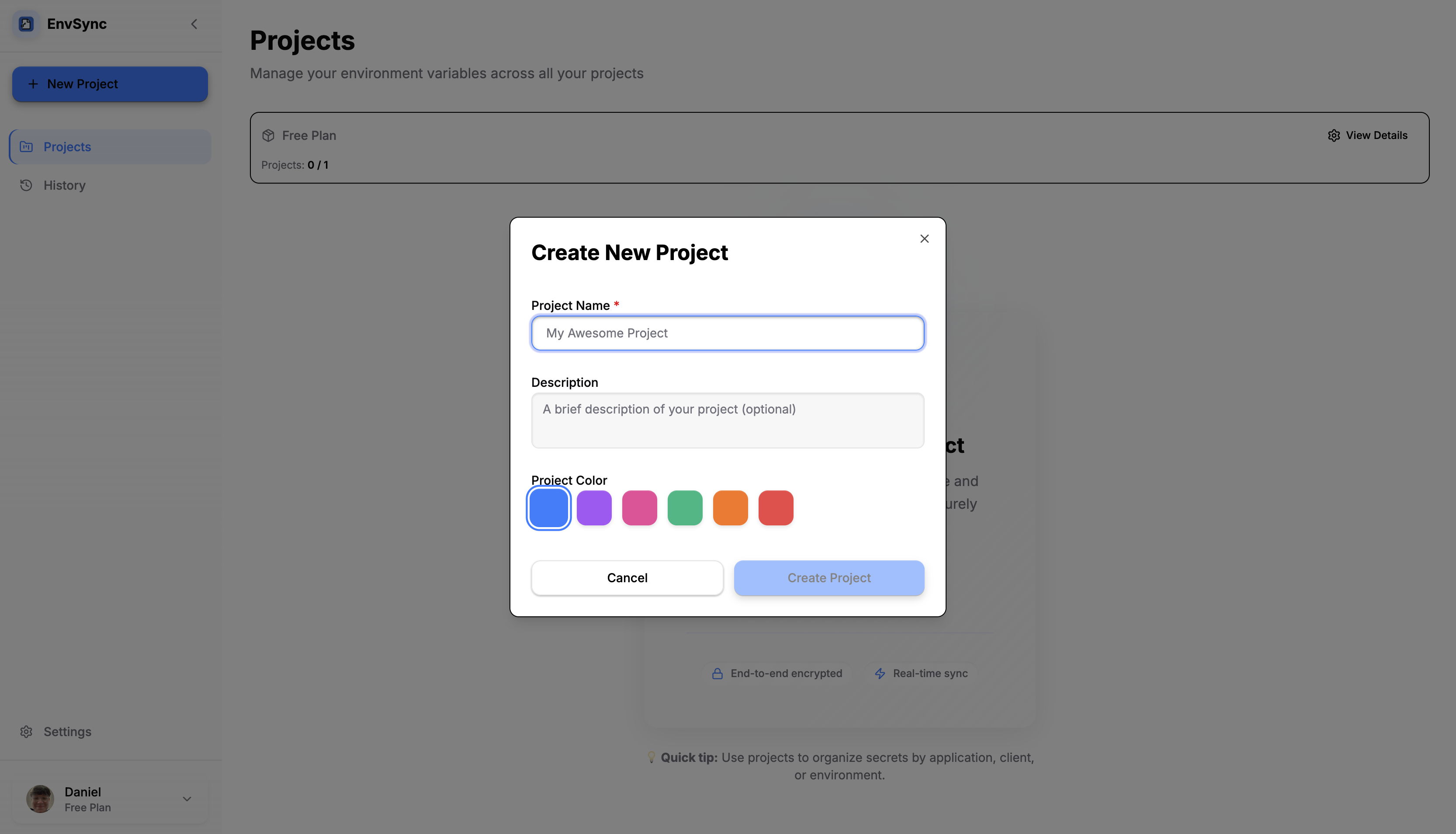Screen dimensions: 1456x834
Task: Collapse the sidebar with the chevron
Action: 194,24
